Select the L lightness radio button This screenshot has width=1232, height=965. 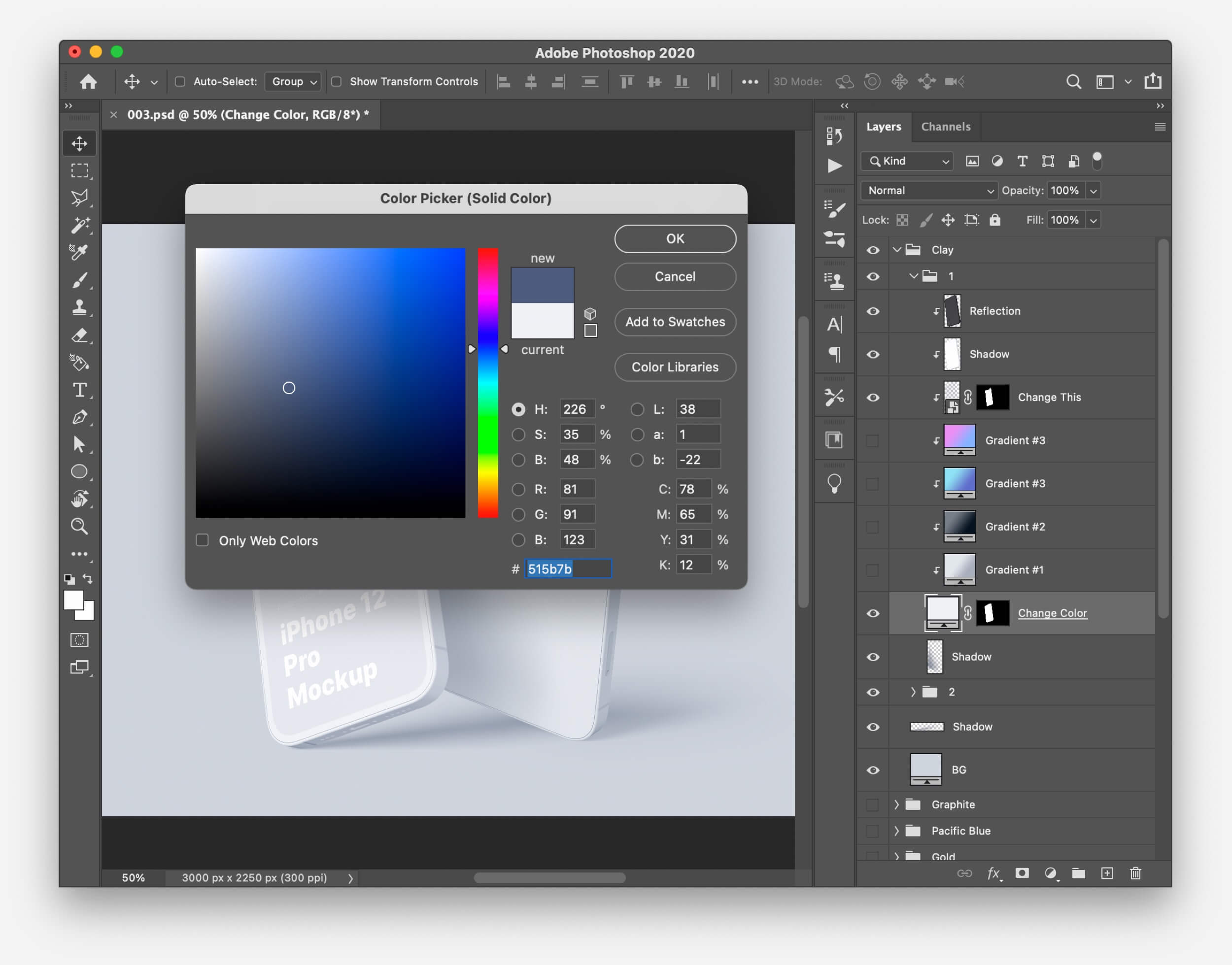coord(637,409)
